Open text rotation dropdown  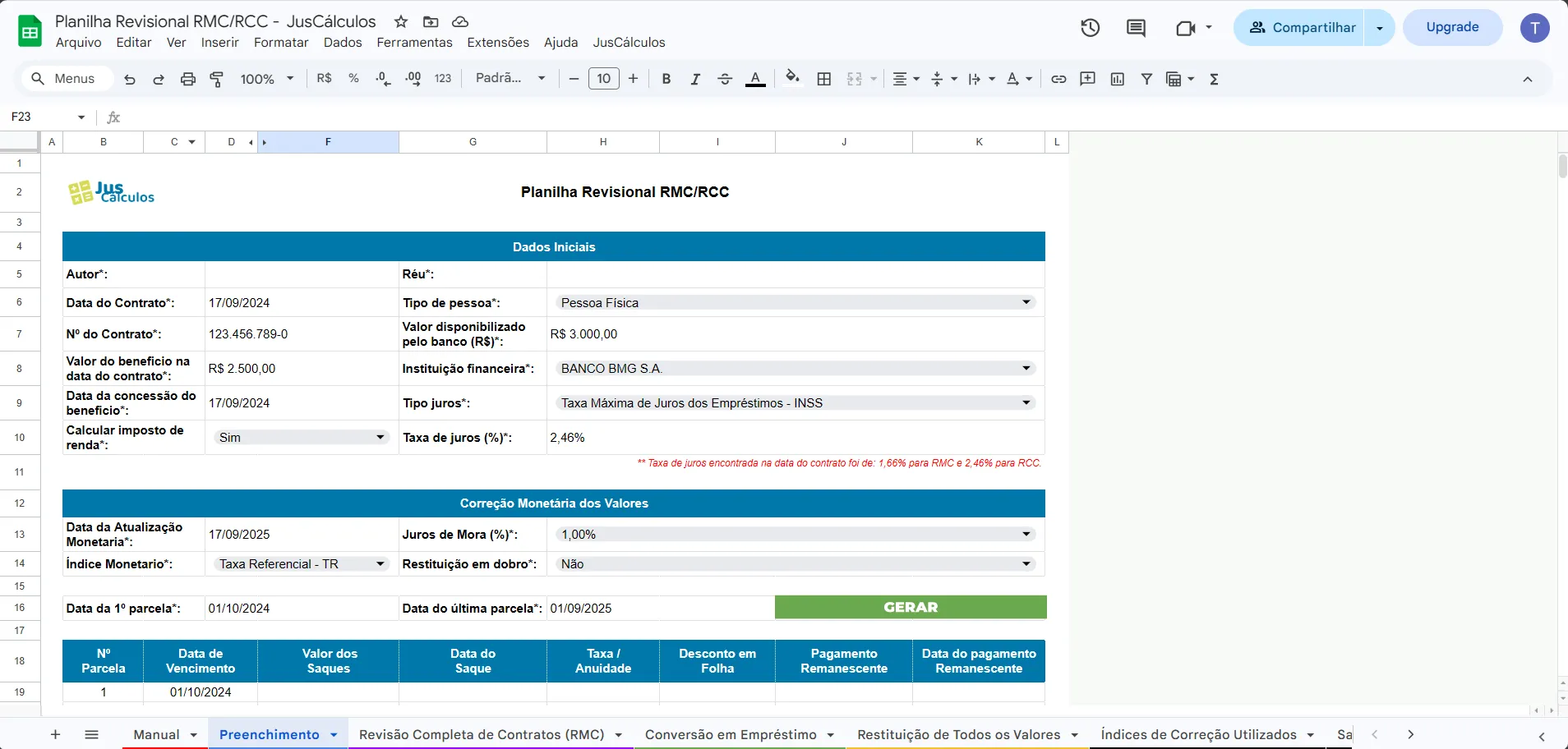tap(1019, 79)
